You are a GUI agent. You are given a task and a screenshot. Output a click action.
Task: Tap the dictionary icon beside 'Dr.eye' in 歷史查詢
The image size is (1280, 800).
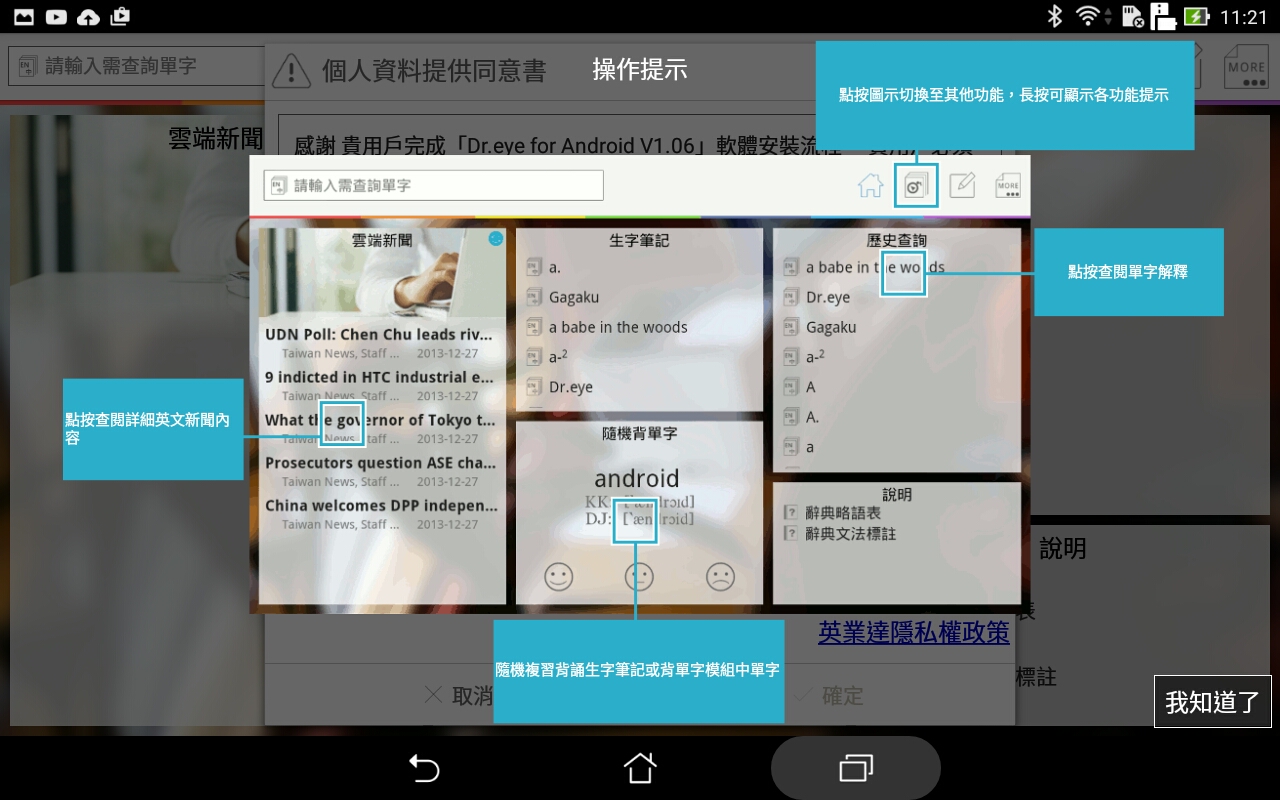click(792, 297)
